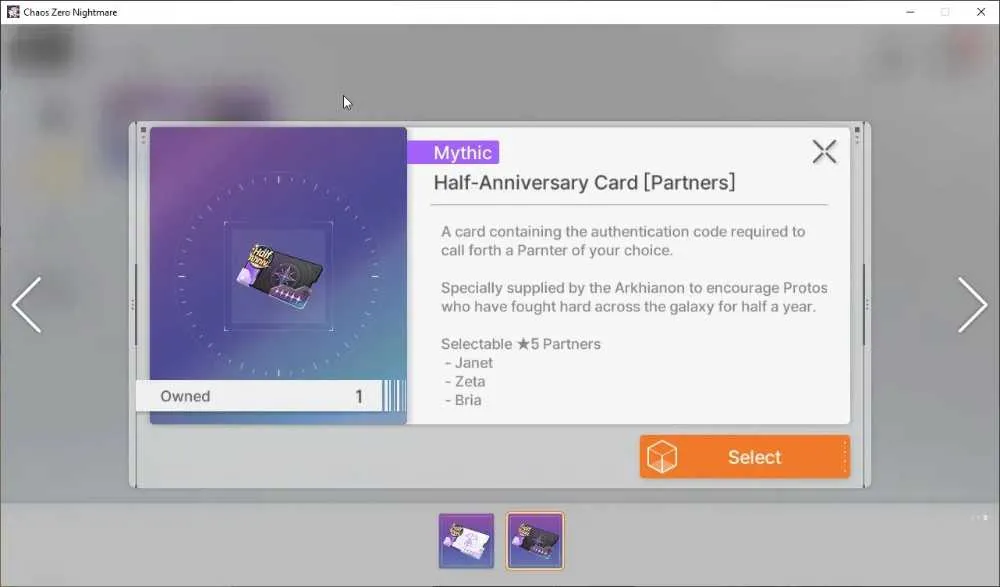Viewport: 1000px width, 587px height.
Task: Go to the previous item with left arrow
Action: tap(27, 305)
